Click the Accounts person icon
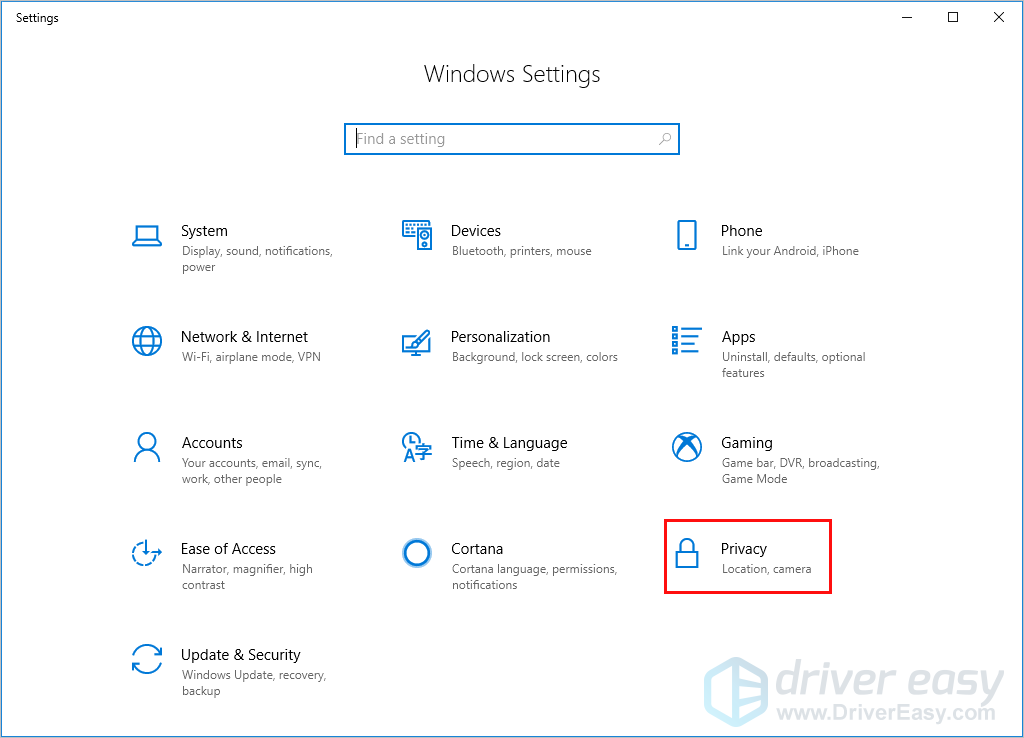 pos(147,447)
